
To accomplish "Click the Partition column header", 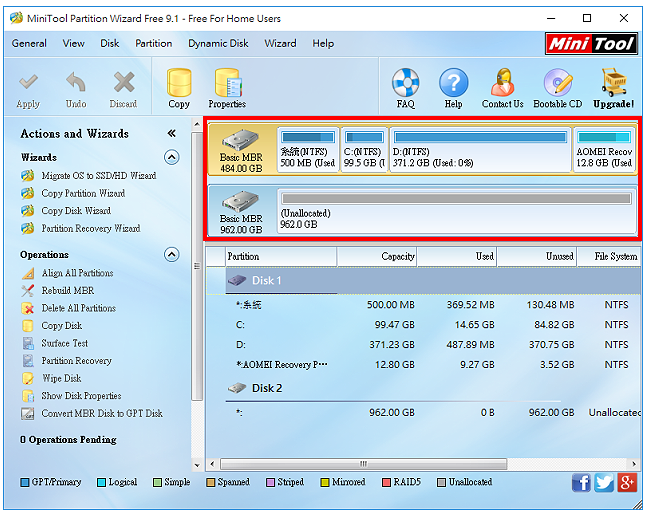I will pyautogui.click(x=281, y=257).
